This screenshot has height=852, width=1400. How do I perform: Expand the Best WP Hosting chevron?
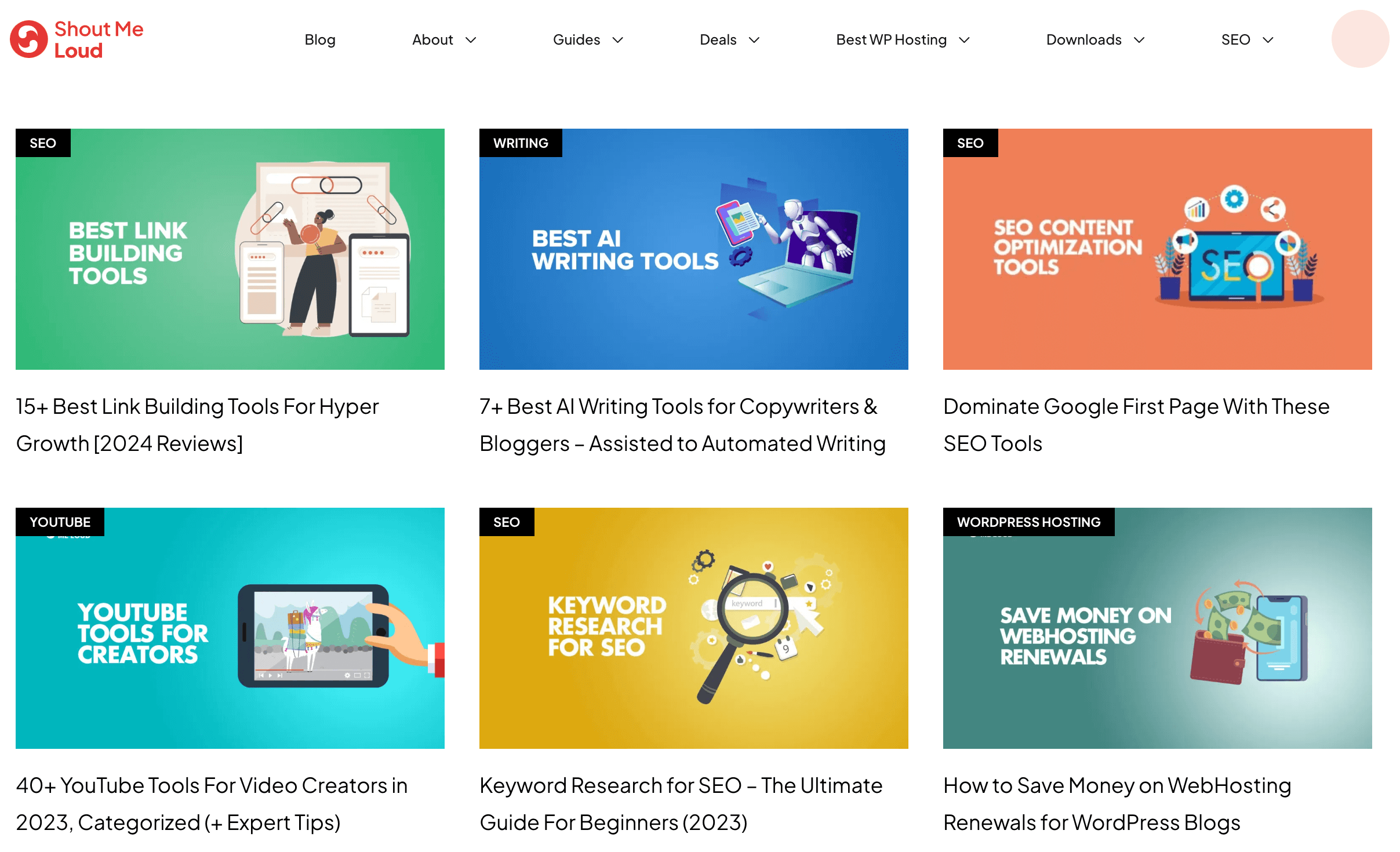[964, 40]
